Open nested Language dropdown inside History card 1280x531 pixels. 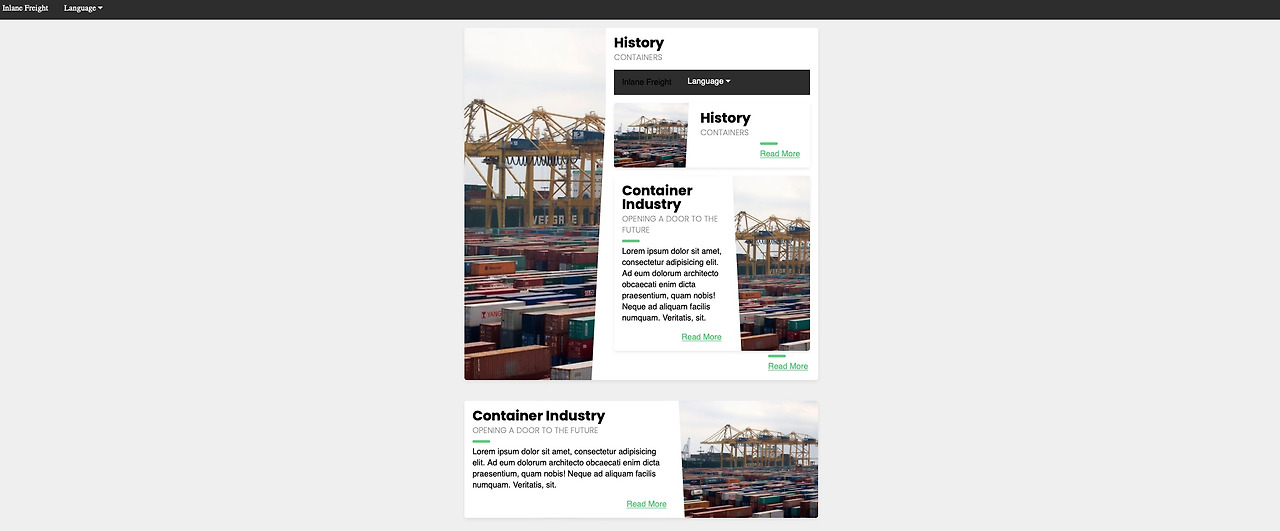point(709,81)
